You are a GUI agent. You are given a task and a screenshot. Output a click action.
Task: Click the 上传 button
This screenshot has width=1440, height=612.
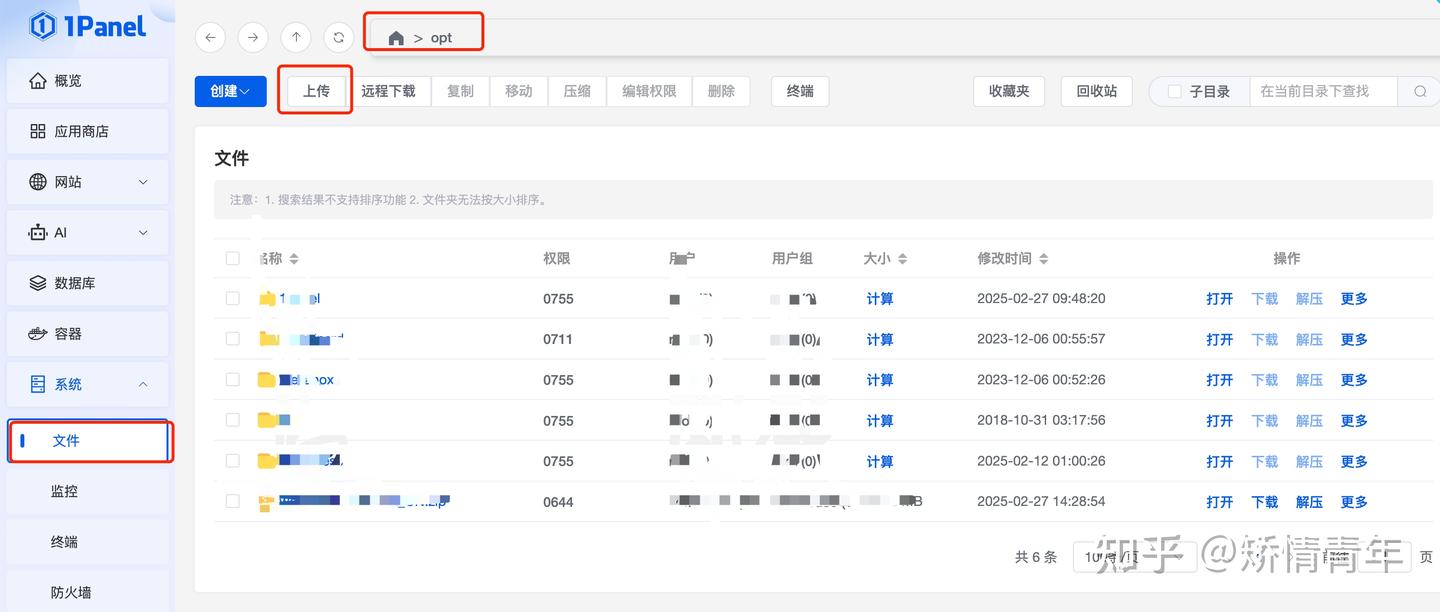pos(316,91)
